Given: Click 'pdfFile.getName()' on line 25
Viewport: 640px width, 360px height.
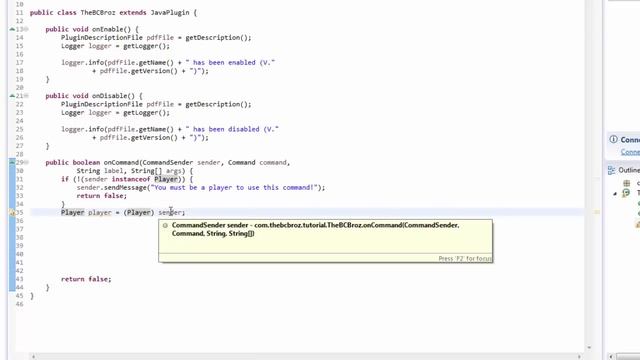Looking at the screenshot, I should coord(140,129).
